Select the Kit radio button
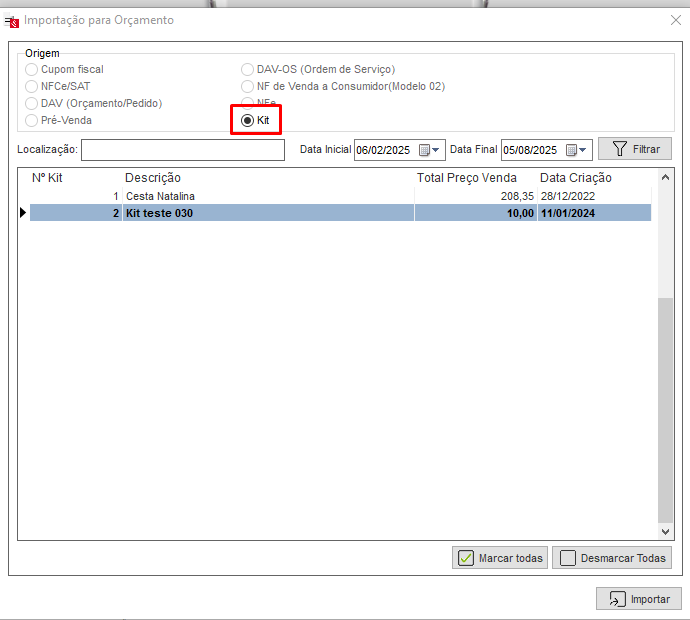Image resolution: width=690 pixels, height=620 pixels. click(x=247, y=120)
